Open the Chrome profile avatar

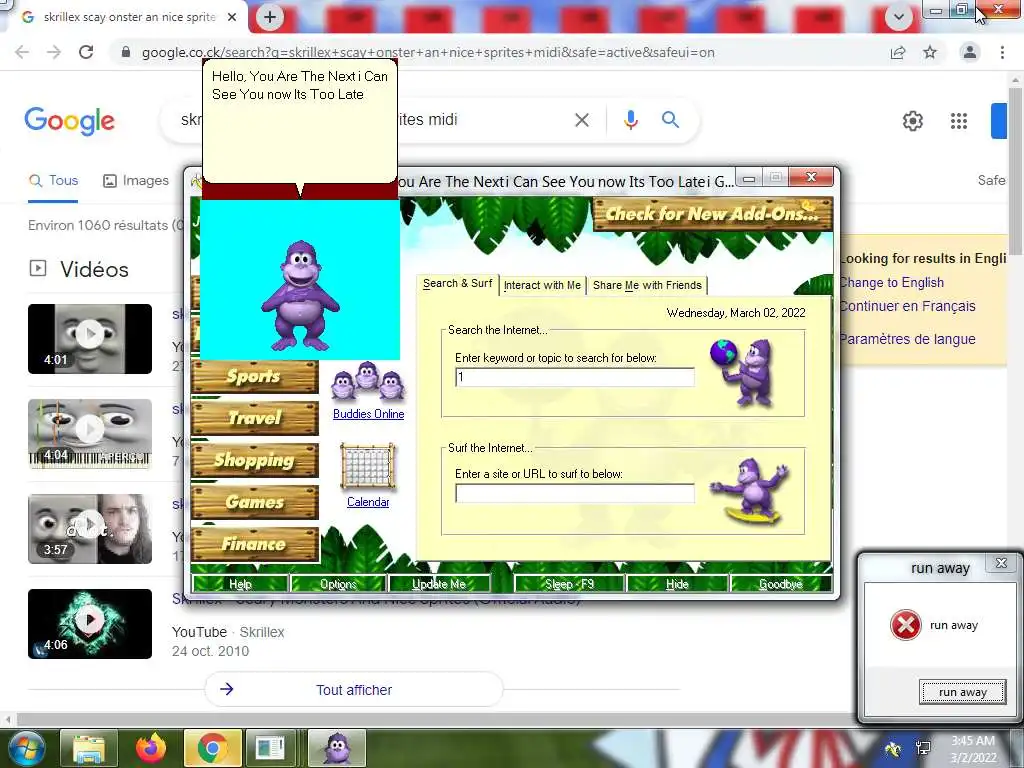point(970,52)
